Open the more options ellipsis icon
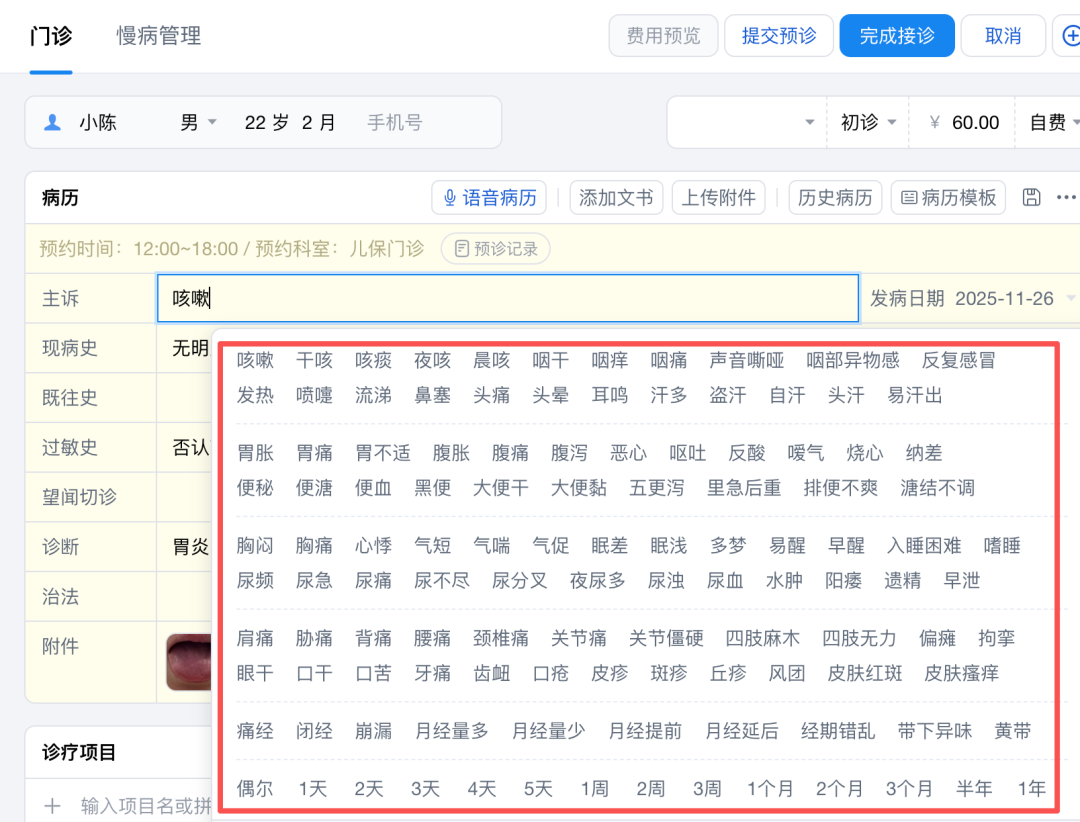Viewport: 1080px width, 822px height. point(1064,197)
